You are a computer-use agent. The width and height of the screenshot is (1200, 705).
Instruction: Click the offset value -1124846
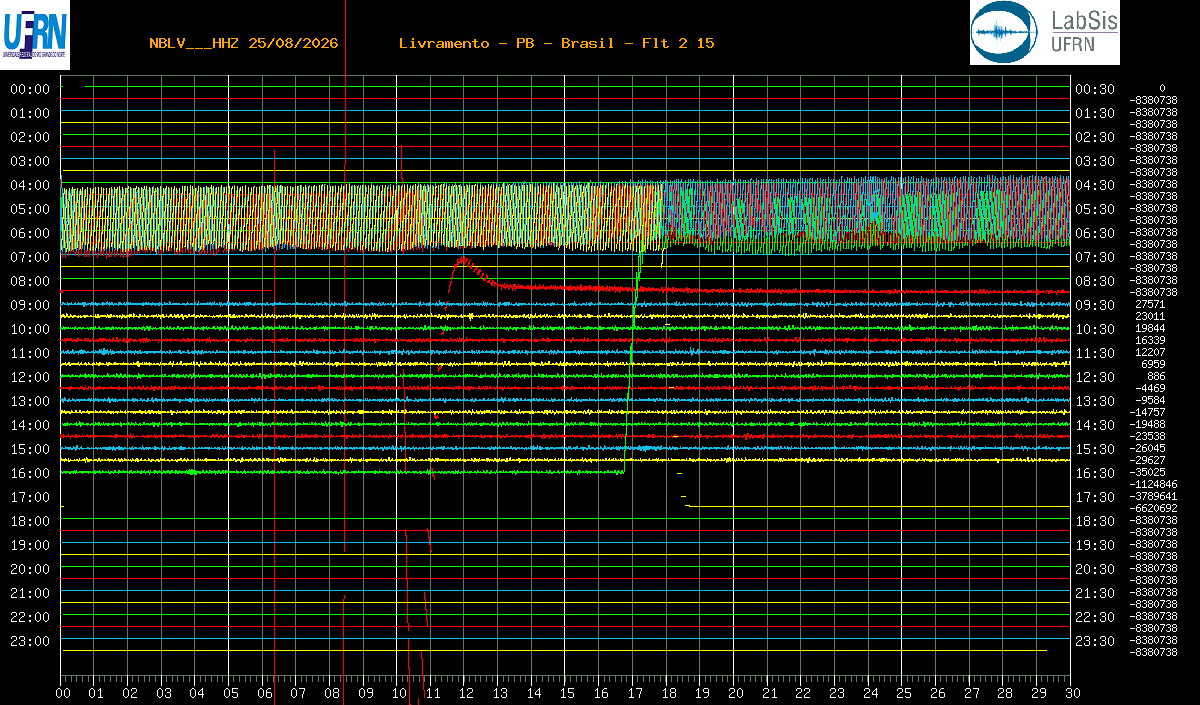1153,484
